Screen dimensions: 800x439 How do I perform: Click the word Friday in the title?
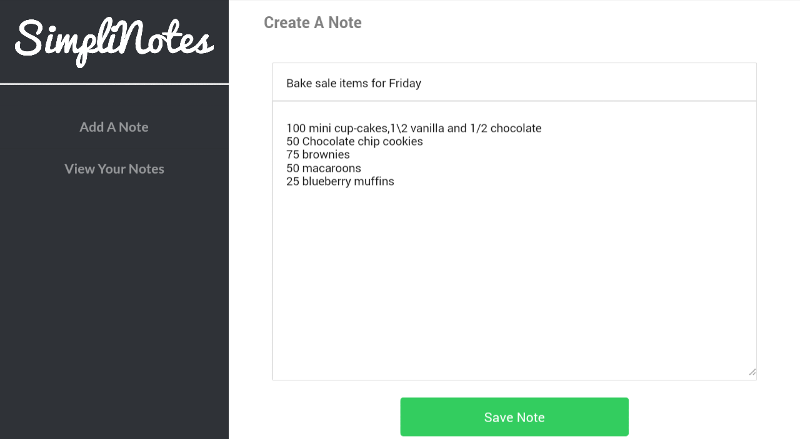[x=405, y=83]
